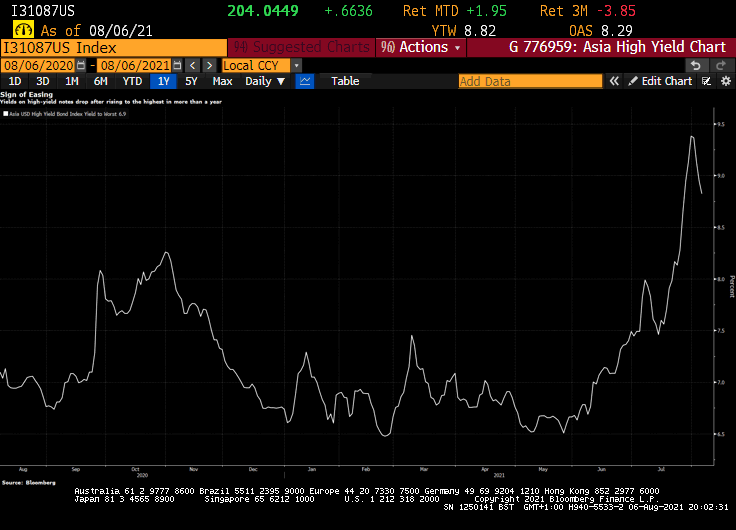
Task: Select the Max range tab
Action: pyautogui.click(x=222, y=81)
